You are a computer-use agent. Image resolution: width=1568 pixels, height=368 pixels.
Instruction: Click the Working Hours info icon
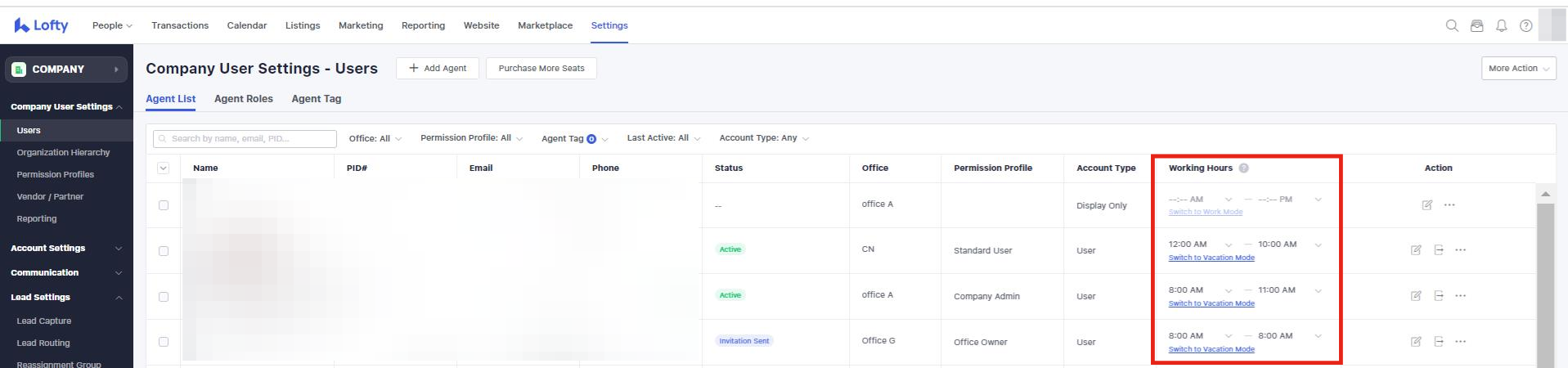pyautogui.click(x=1243, y=168)
